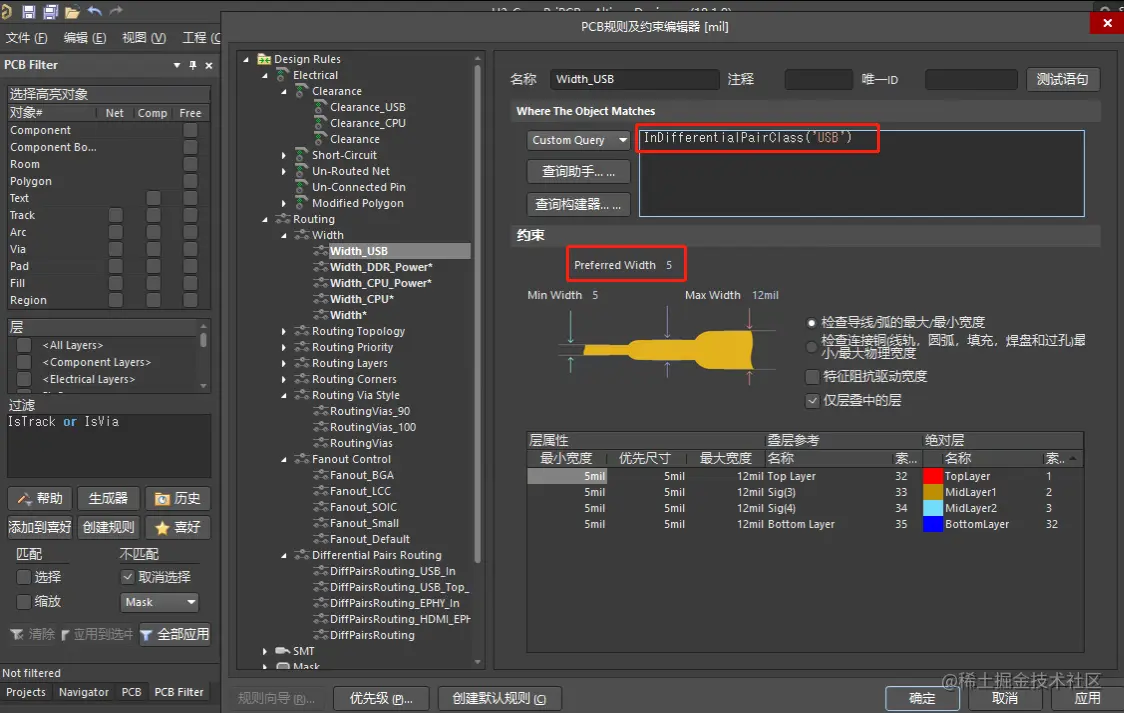Click the DiffPairsRouting_USB_In rule icon
The width and height of the screenshot is (1124, 713).
point(320,570)
